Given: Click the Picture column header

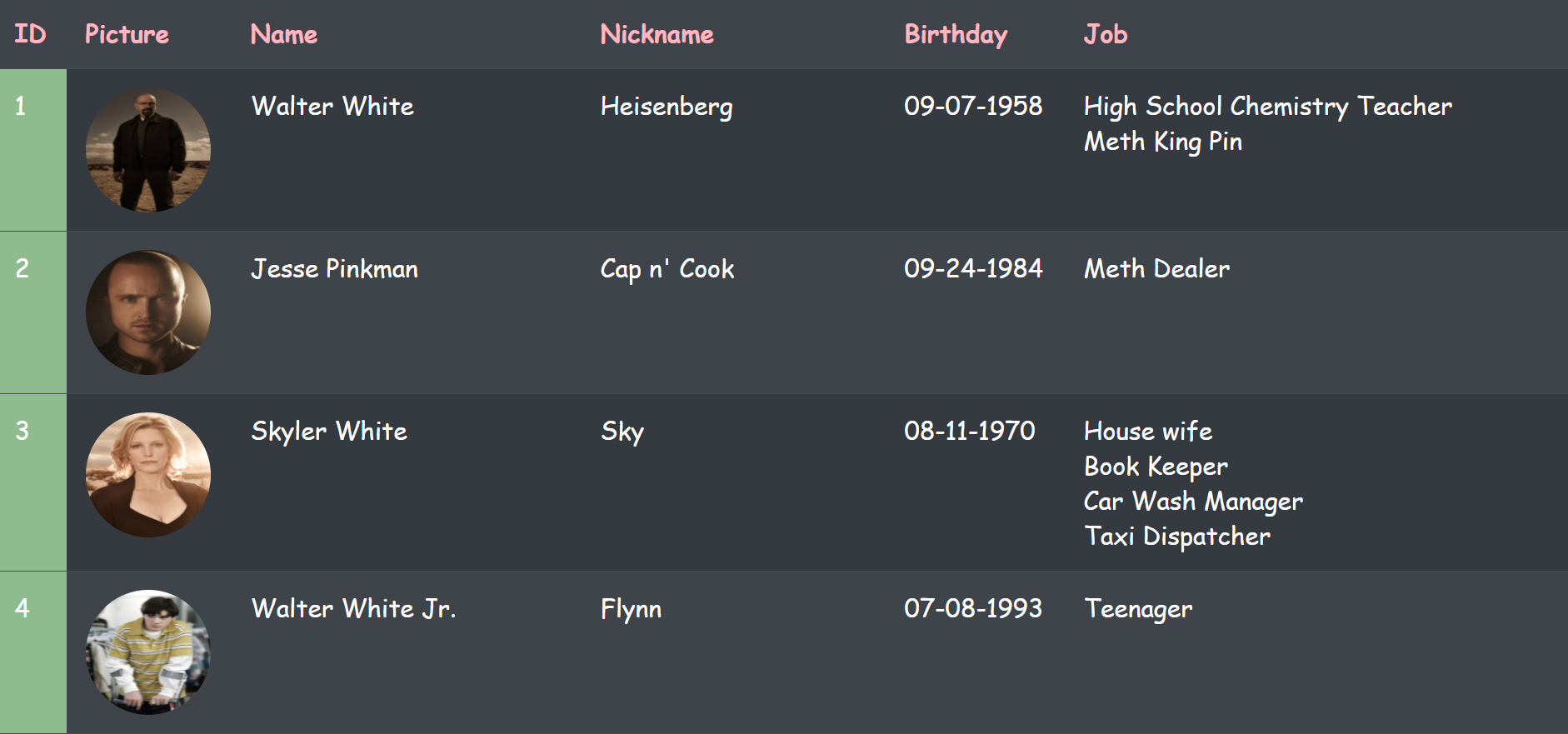Looking at the screenshot, I should [127, 34].
